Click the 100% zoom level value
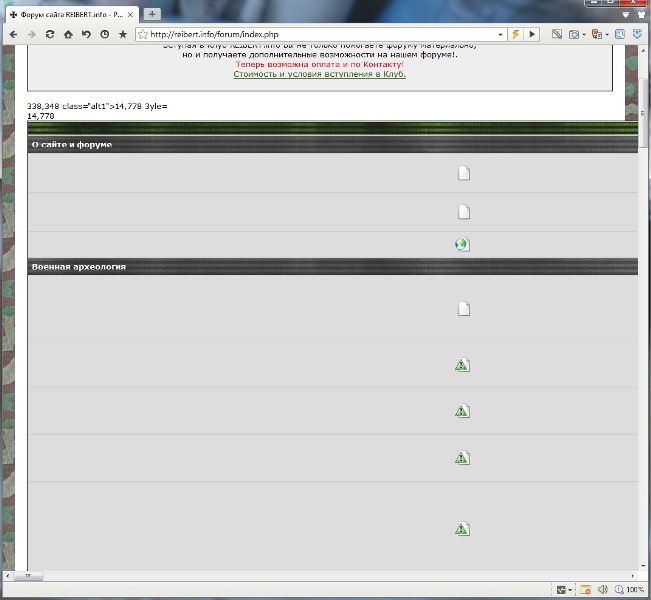The width and height of the screenshot is (651, 600). click(635, 590)
